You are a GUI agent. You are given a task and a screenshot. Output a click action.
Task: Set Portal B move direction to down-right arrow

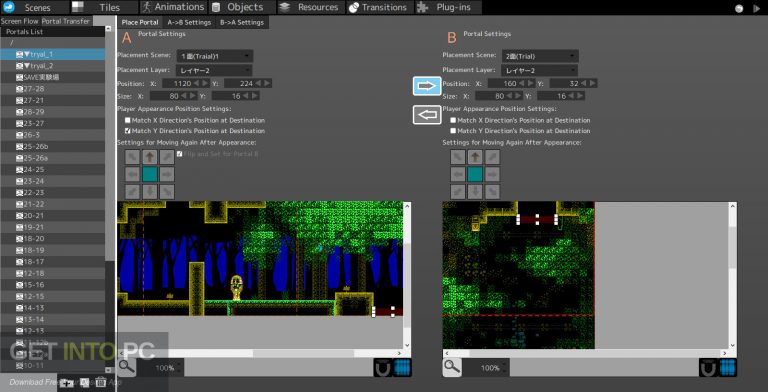(492, 191)
